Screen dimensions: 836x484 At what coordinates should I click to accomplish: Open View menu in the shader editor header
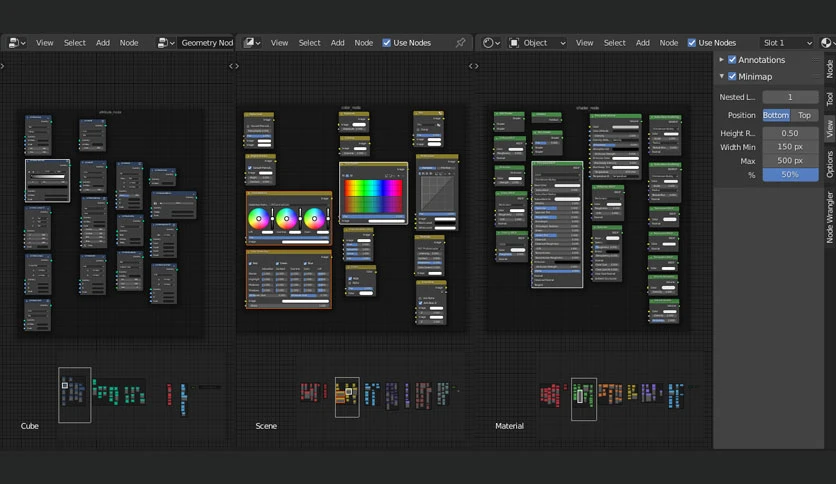584,43
